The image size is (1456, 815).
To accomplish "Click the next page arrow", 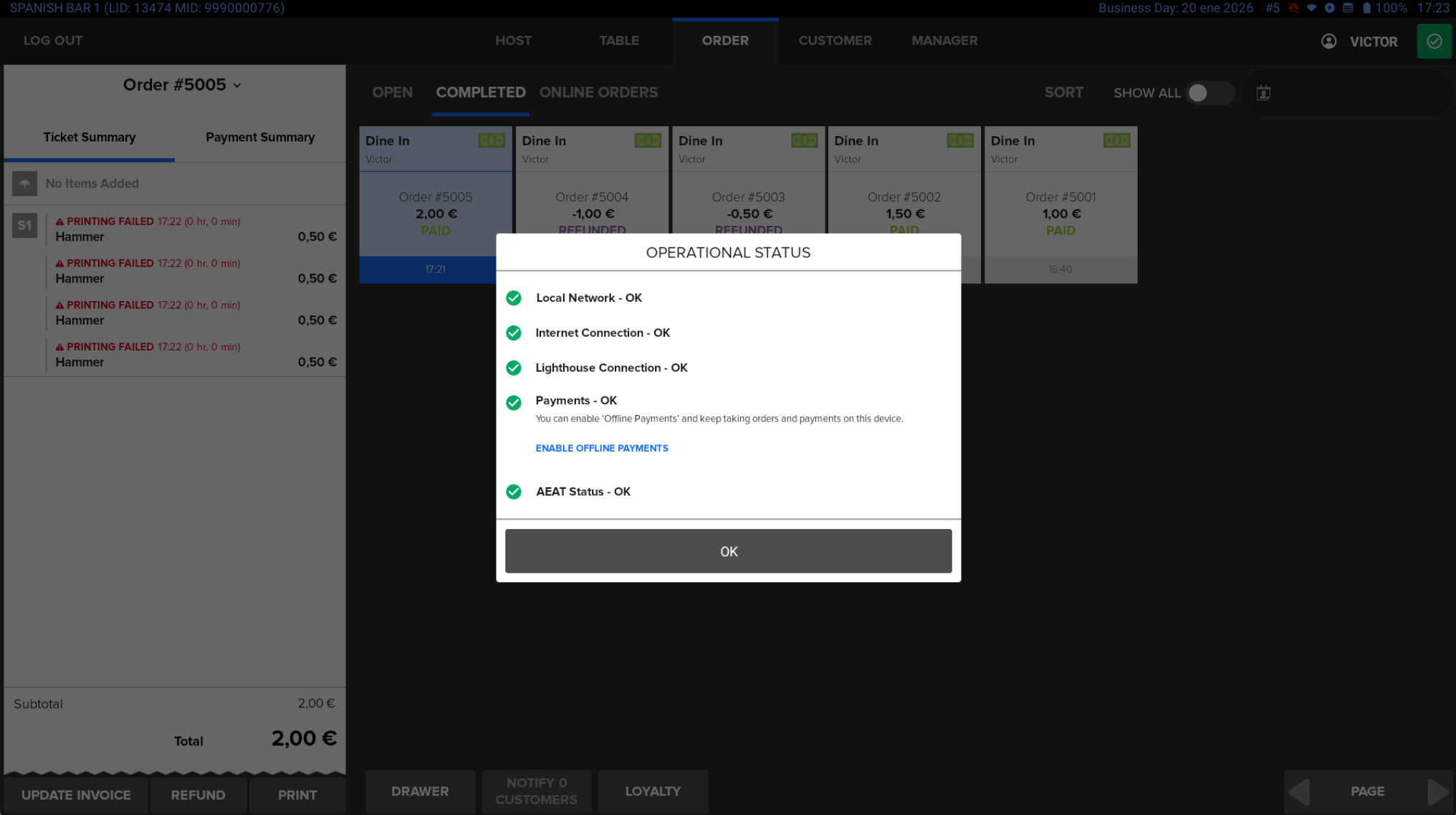I will (1437, 791).
